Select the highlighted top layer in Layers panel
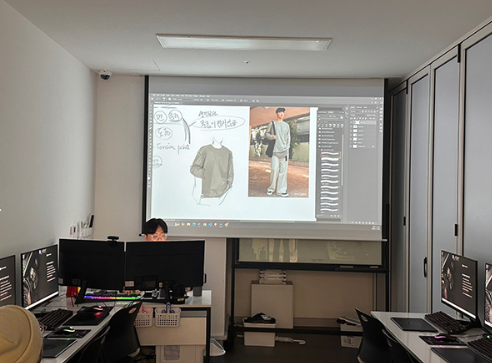The width and height of the screenshot is (492, 363). pyautogui.click(x=365, y=122)
